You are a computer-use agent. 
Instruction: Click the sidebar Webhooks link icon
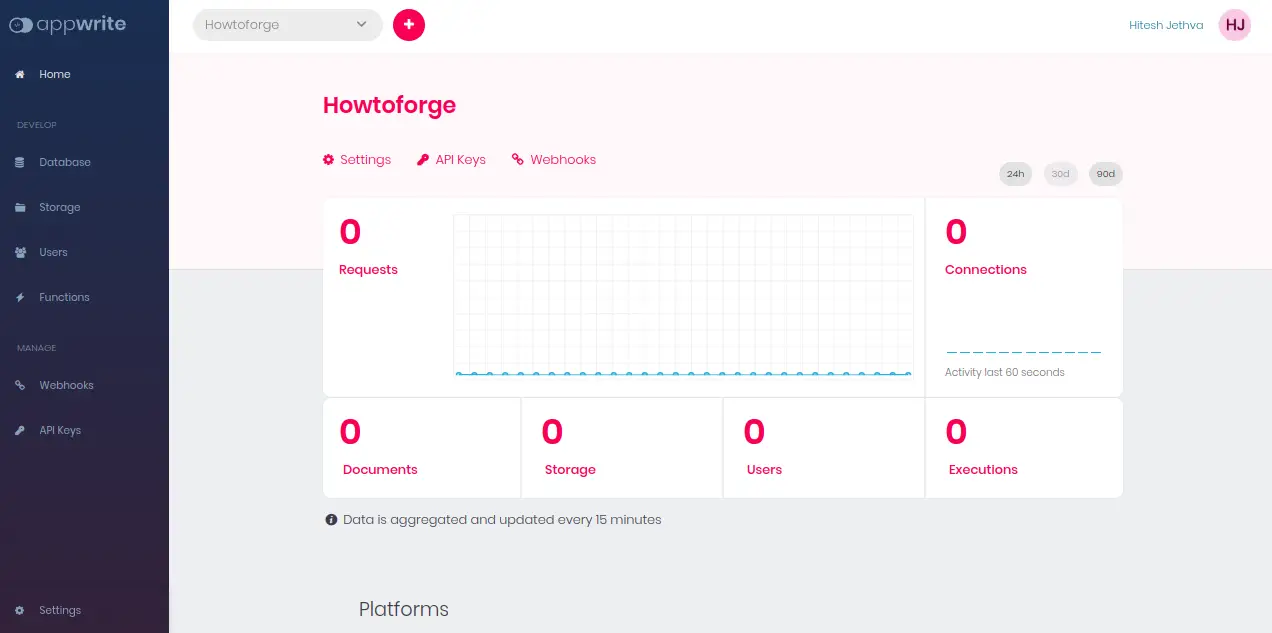[20, 386]
